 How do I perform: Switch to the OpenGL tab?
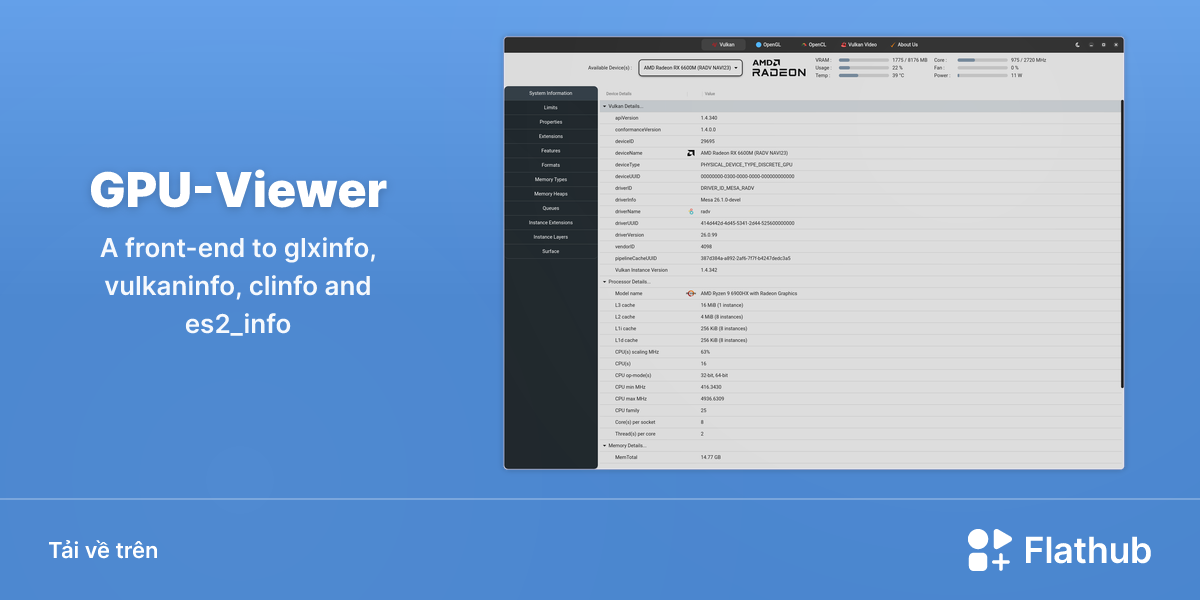point(769,45)
